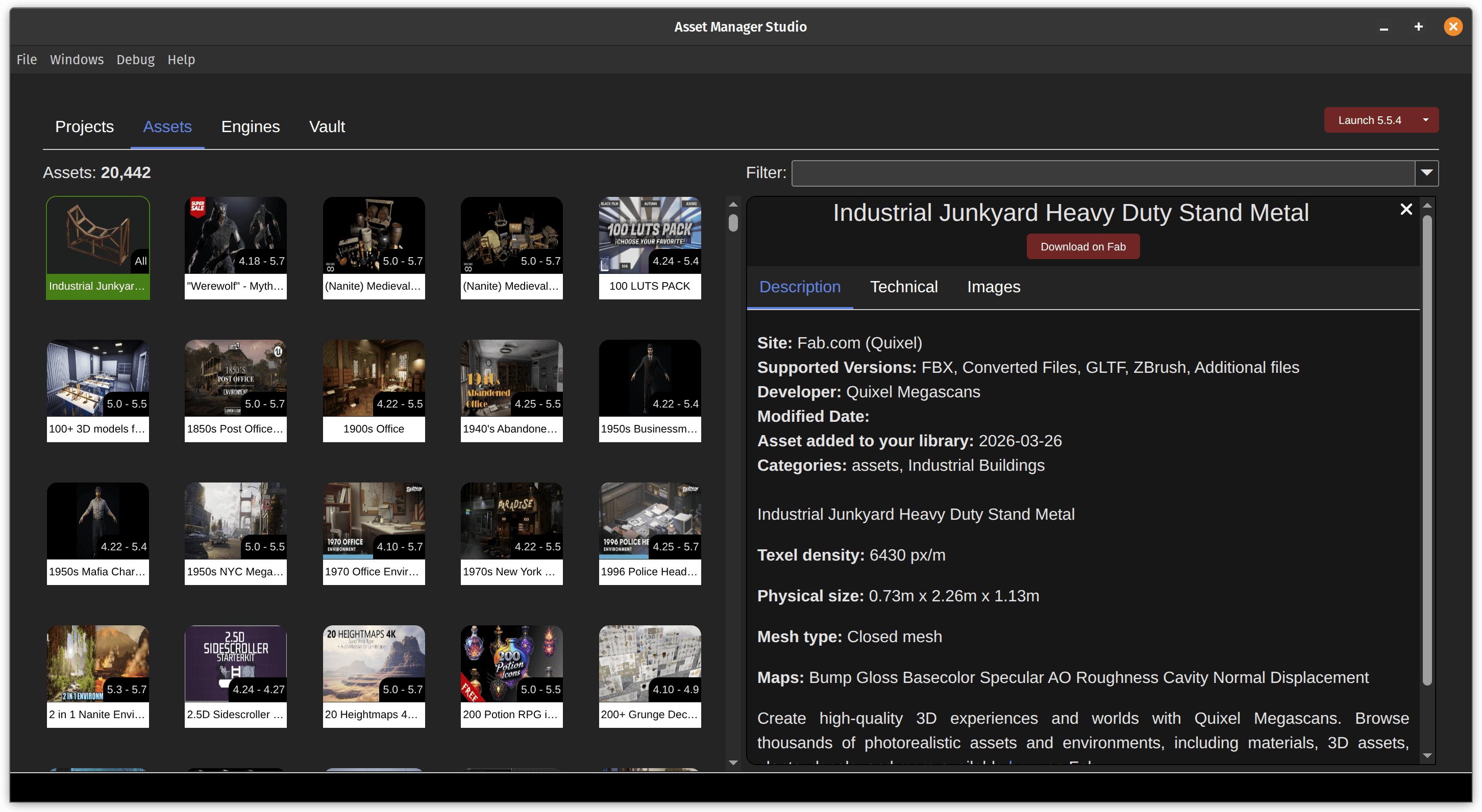Click the Categories: assets, Industrial Buildings line

coord(901,465)
